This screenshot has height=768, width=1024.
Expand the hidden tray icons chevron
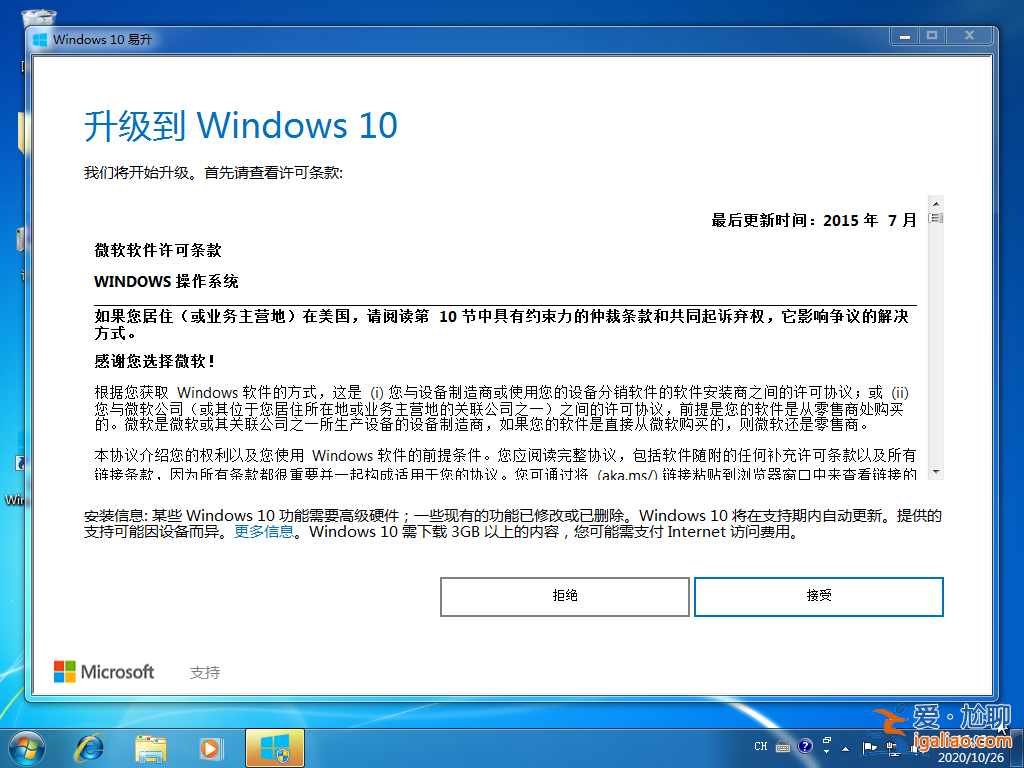pos(846,748)
